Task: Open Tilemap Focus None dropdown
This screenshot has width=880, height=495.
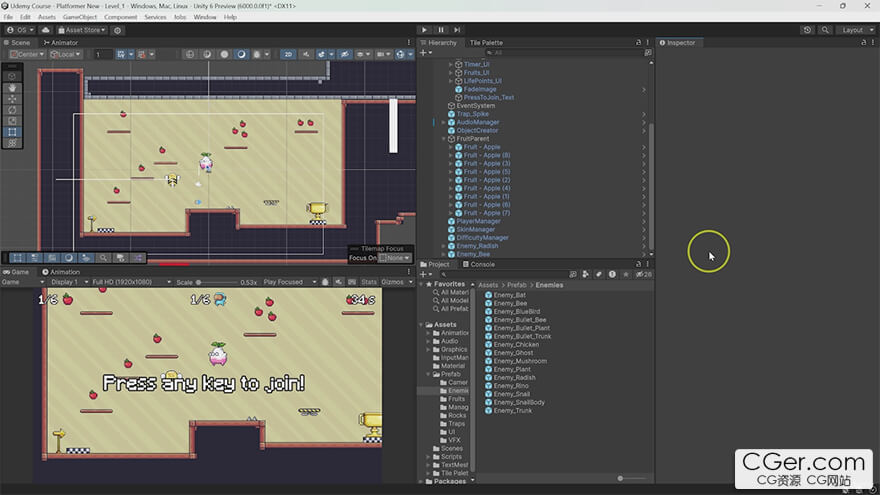Action: (395, 258)
